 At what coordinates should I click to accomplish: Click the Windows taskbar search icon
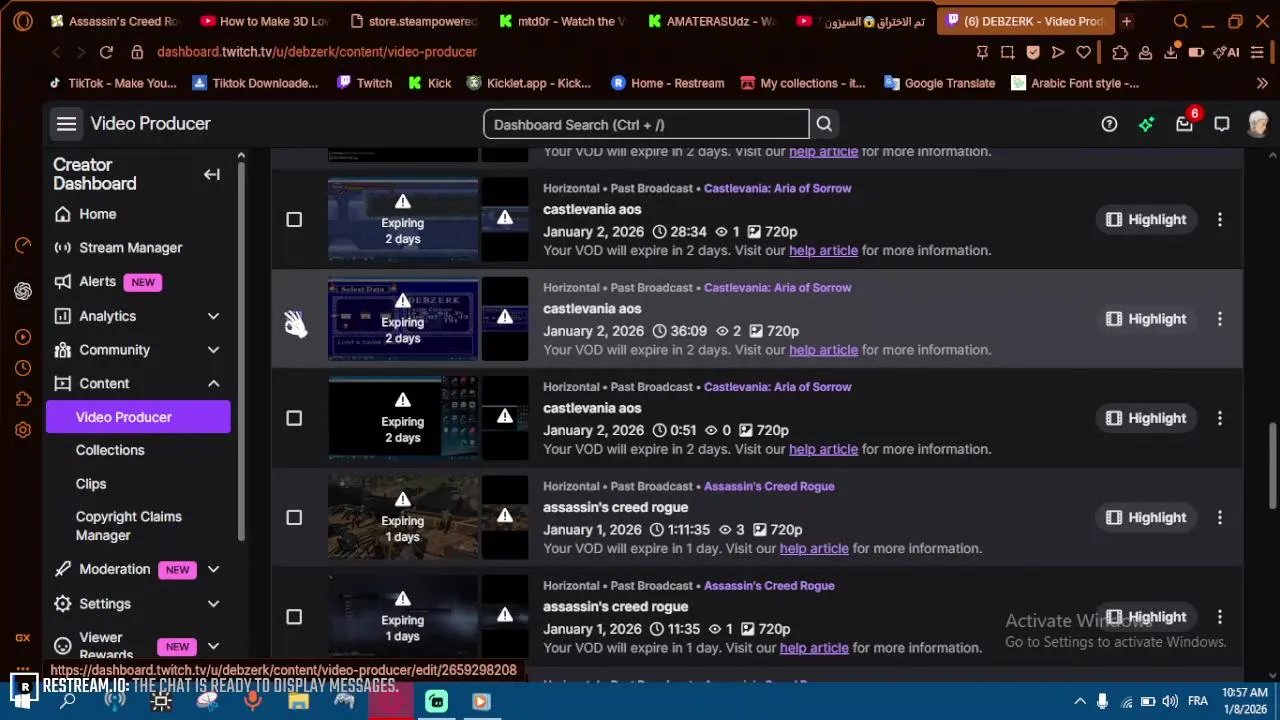click(68, 701)
